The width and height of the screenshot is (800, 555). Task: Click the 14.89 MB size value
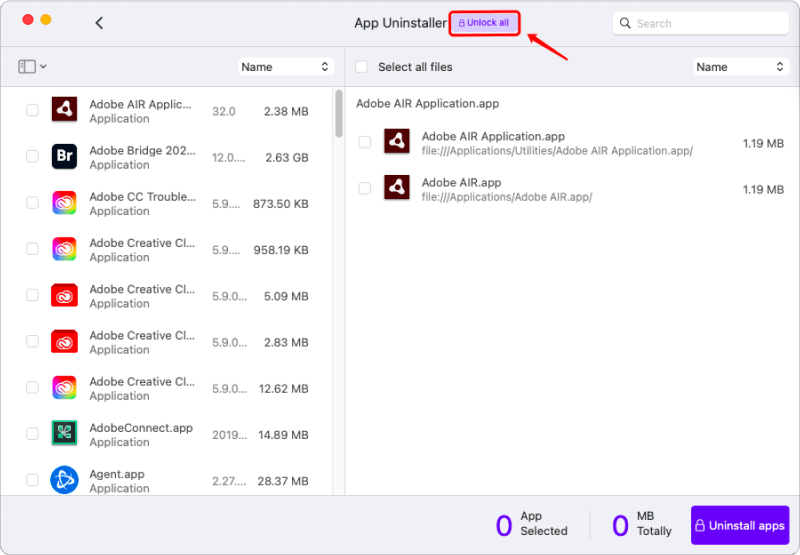pos(283,435)
